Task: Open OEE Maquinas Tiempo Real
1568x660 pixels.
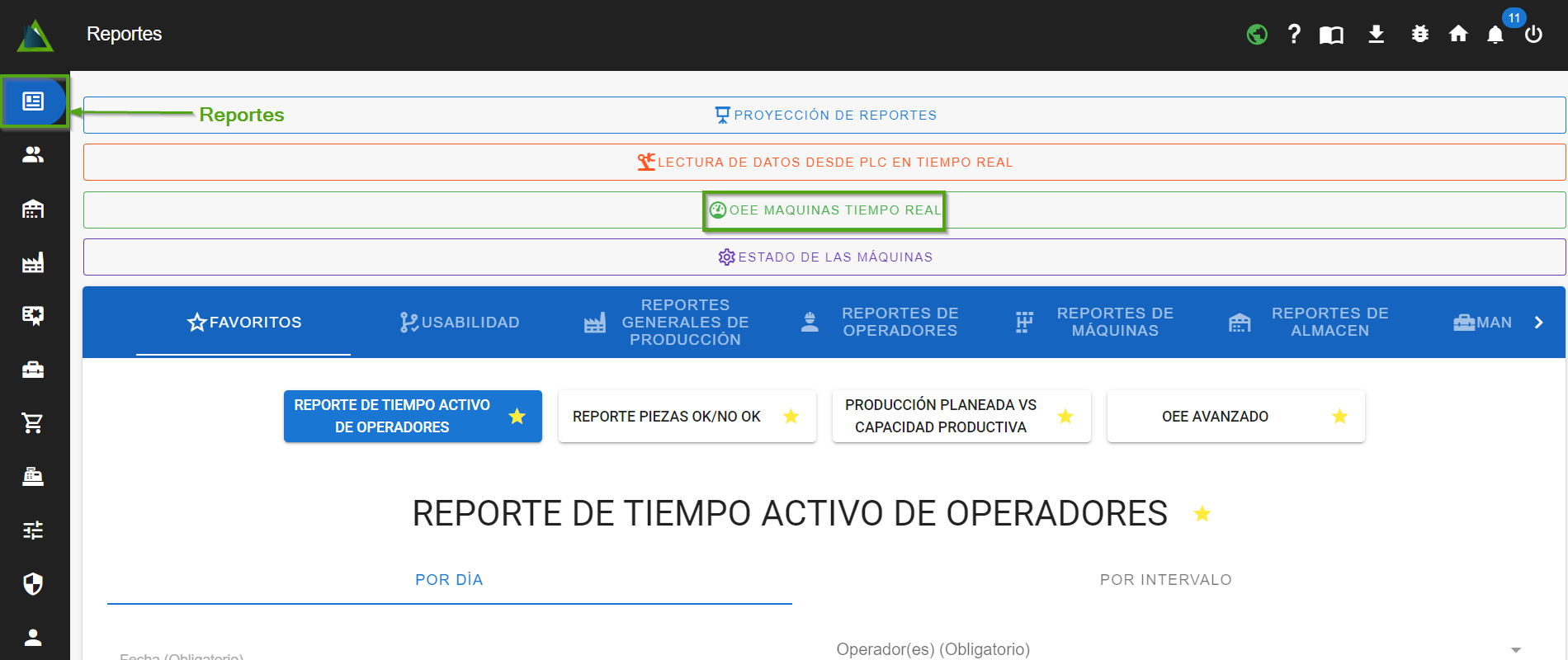Action: click(824, 210)
